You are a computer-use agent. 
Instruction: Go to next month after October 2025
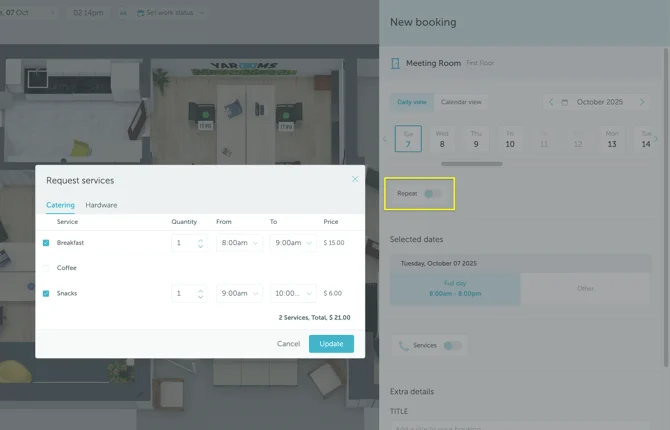642,102
